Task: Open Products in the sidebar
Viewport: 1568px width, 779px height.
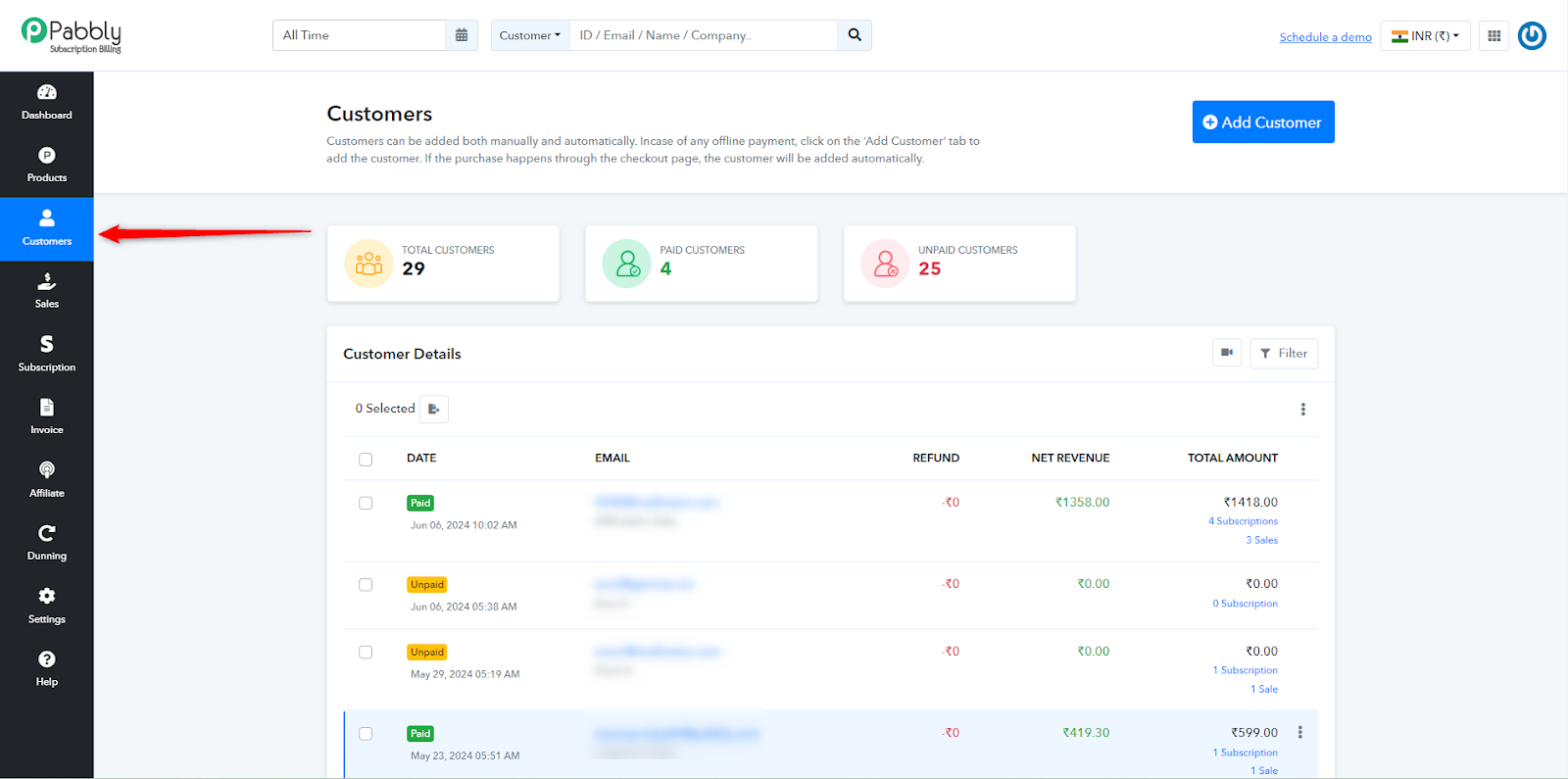Action: coord(47,166)
